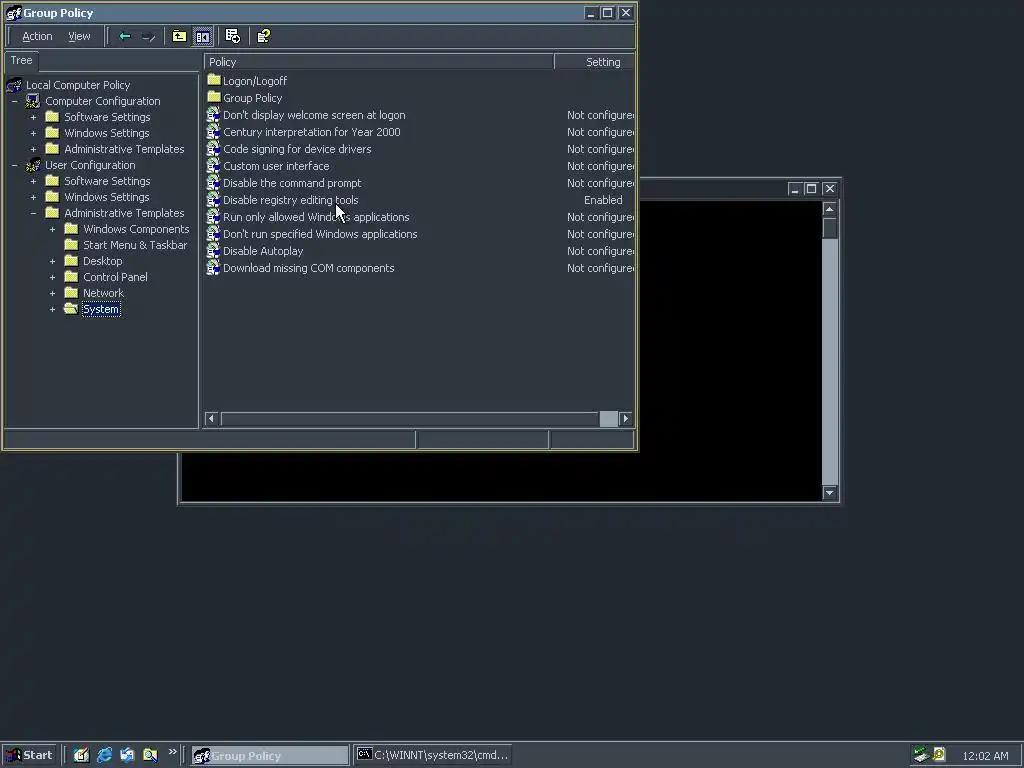Viewport: 1024px width, 768px height.
Task: Select 'Don't display welcome screen at logon' policy
Action: pos(314,115)
